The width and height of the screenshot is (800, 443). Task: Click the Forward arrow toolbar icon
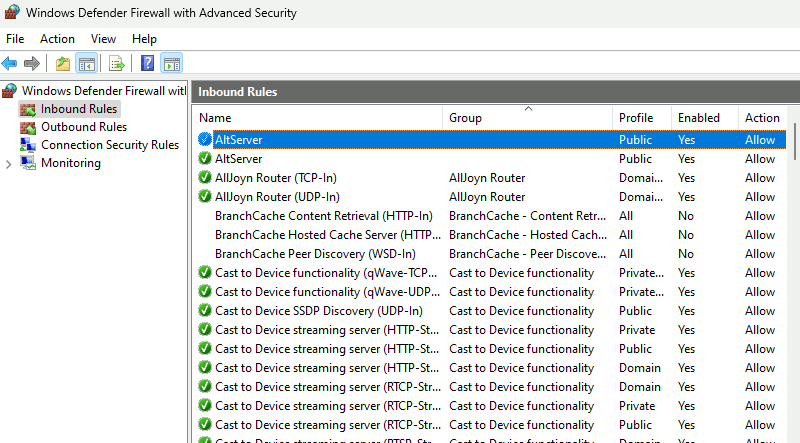[x=32, y=64]
